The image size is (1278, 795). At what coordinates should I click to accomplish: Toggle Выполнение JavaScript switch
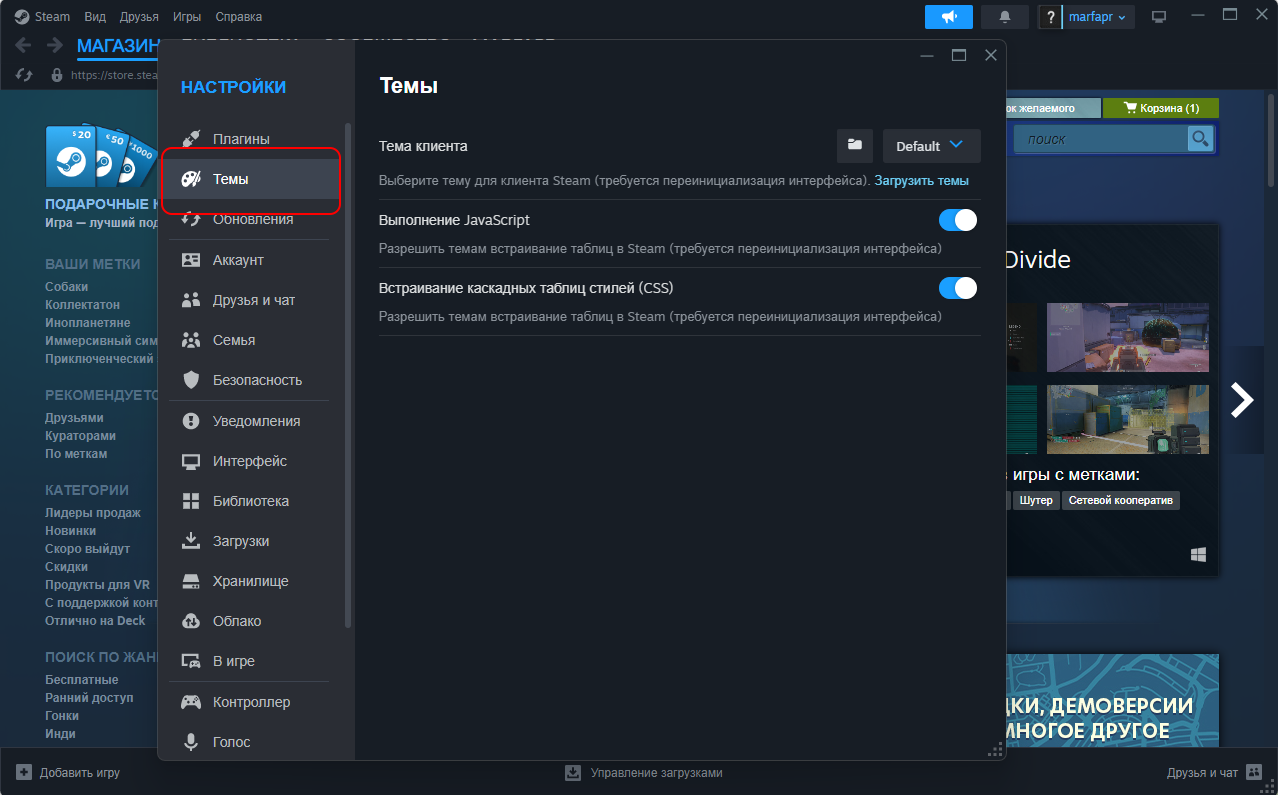click(958, 220)
